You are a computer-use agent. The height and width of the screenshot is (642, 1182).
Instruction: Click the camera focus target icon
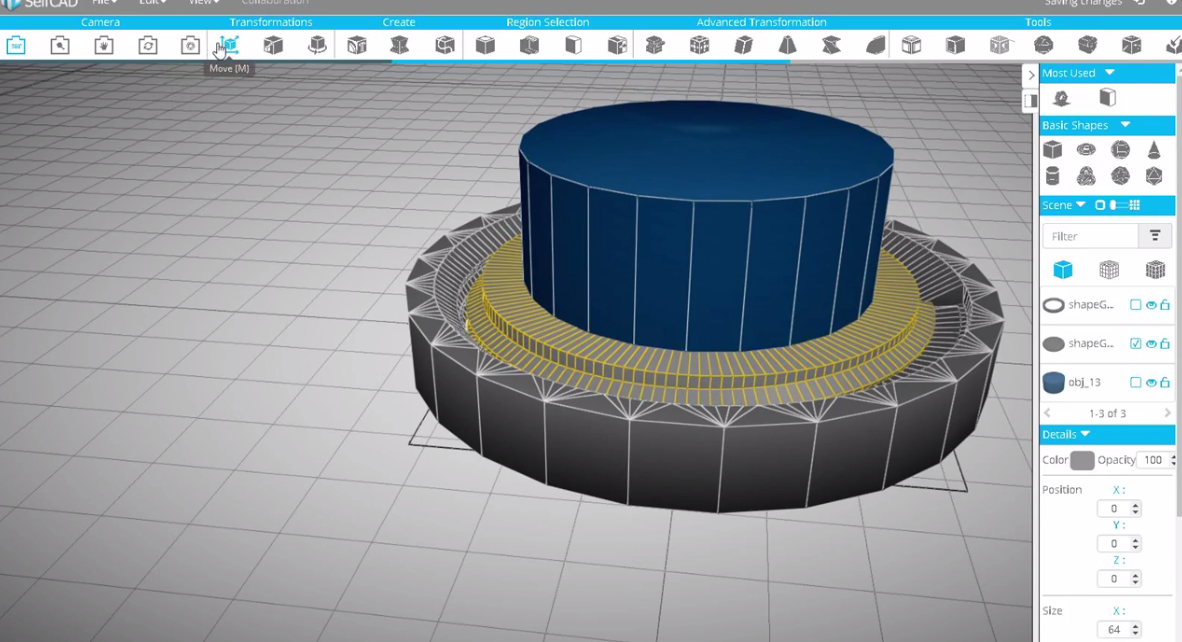(191, 45)
